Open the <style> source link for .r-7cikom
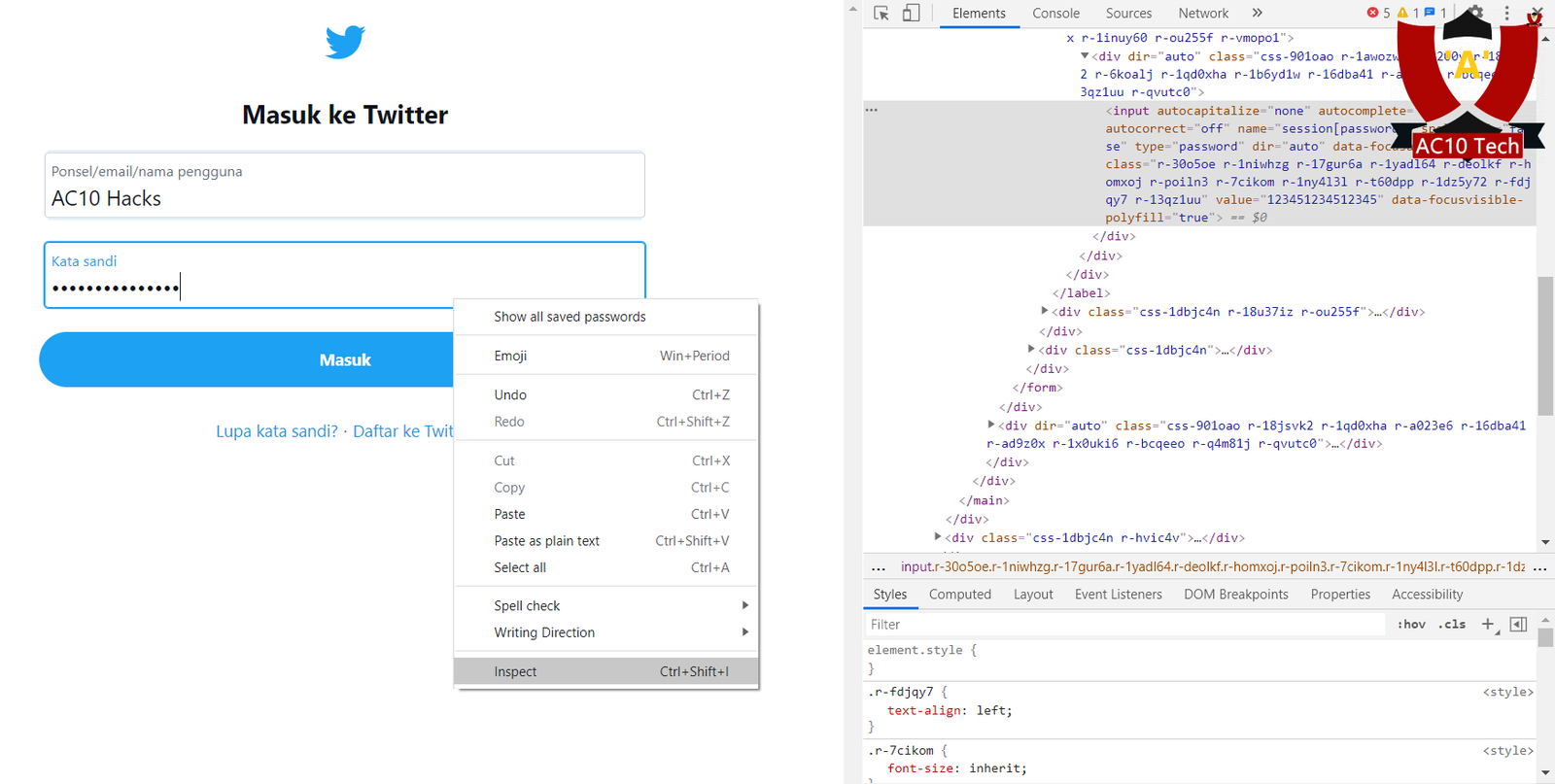The height and width of the screenshot is (784, 1555). [x=1507, y=751]
